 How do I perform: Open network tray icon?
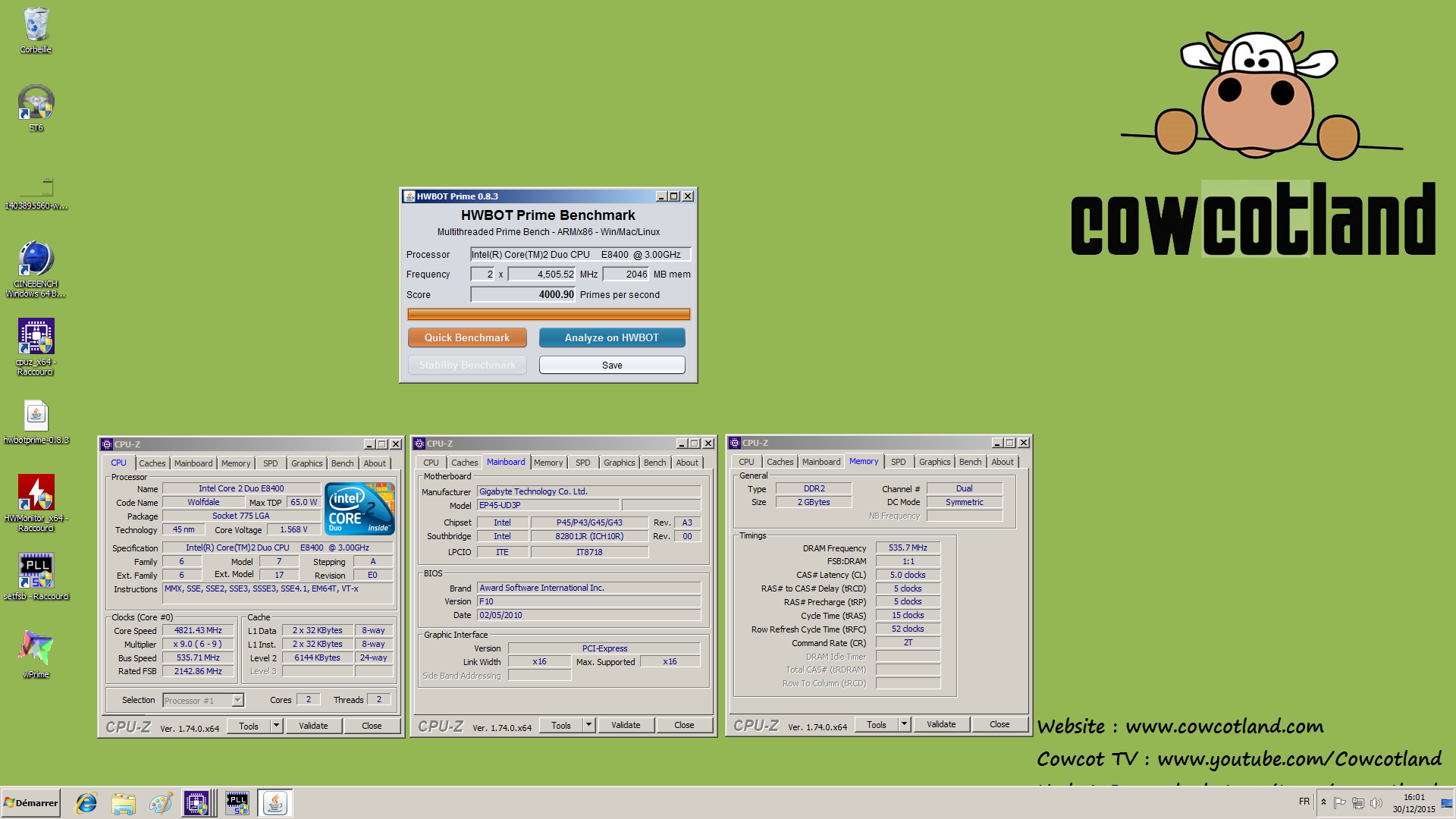[1358, 802]
